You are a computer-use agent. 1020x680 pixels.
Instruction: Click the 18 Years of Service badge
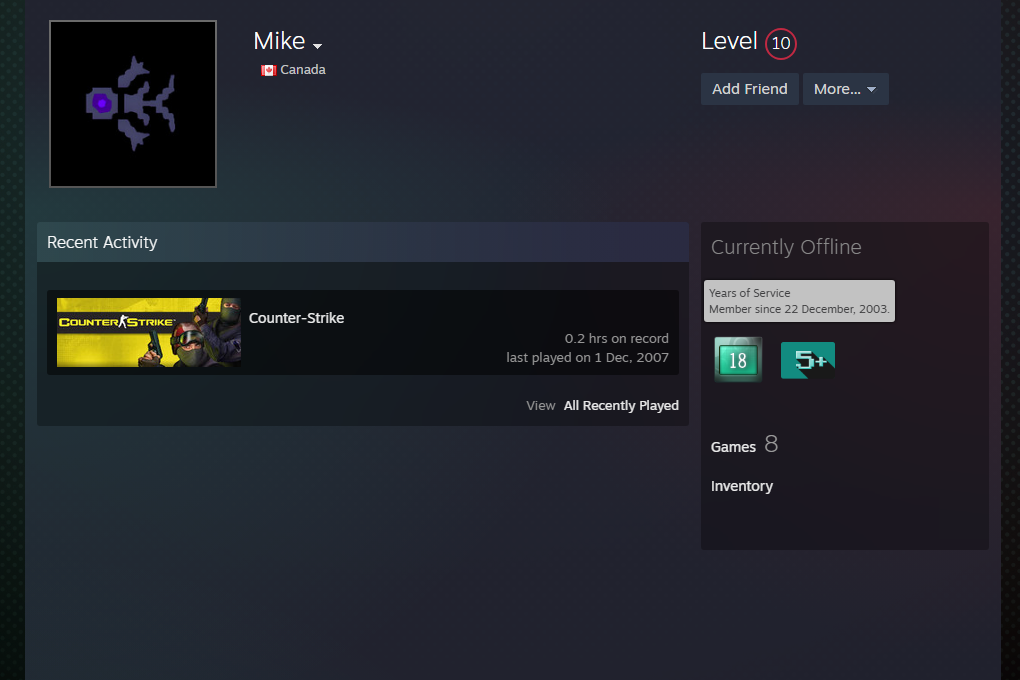[x=738, y=360]
